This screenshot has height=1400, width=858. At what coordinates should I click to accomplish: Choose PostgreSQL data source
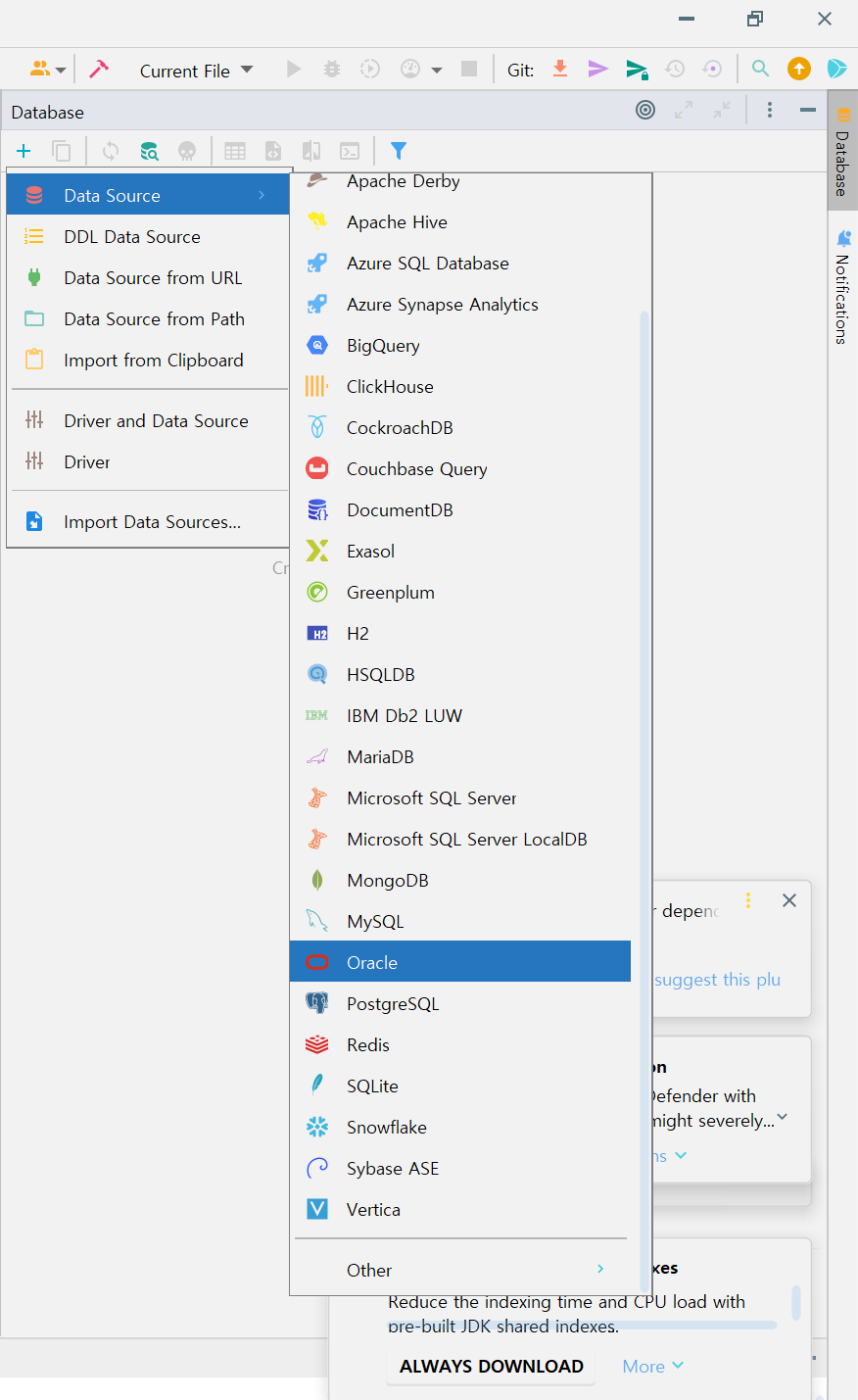[x=460, y=1004]
